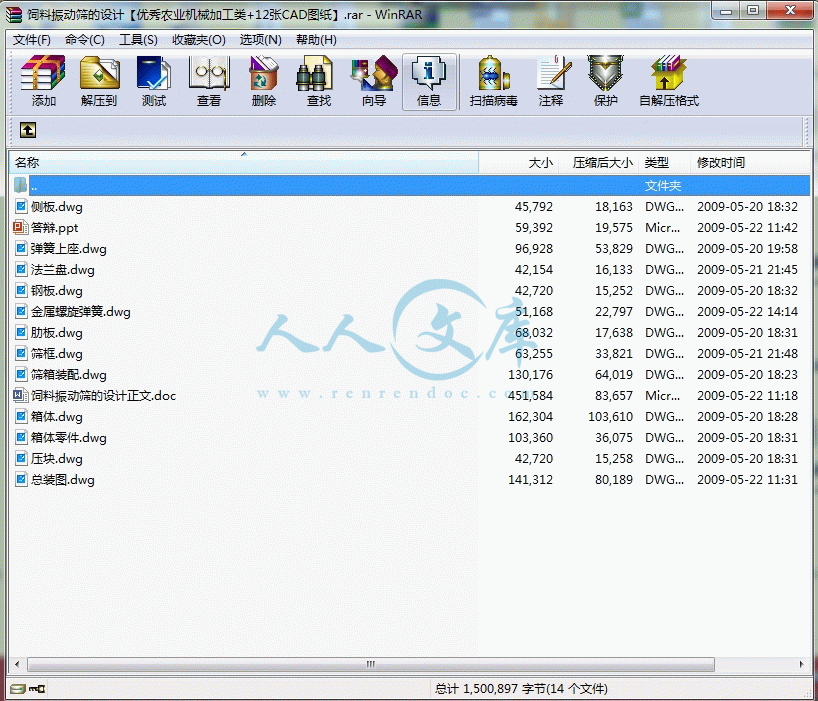Select the file 肋板.dwg
Viewport: 818px width, 701px height.
tap(56, 333)
